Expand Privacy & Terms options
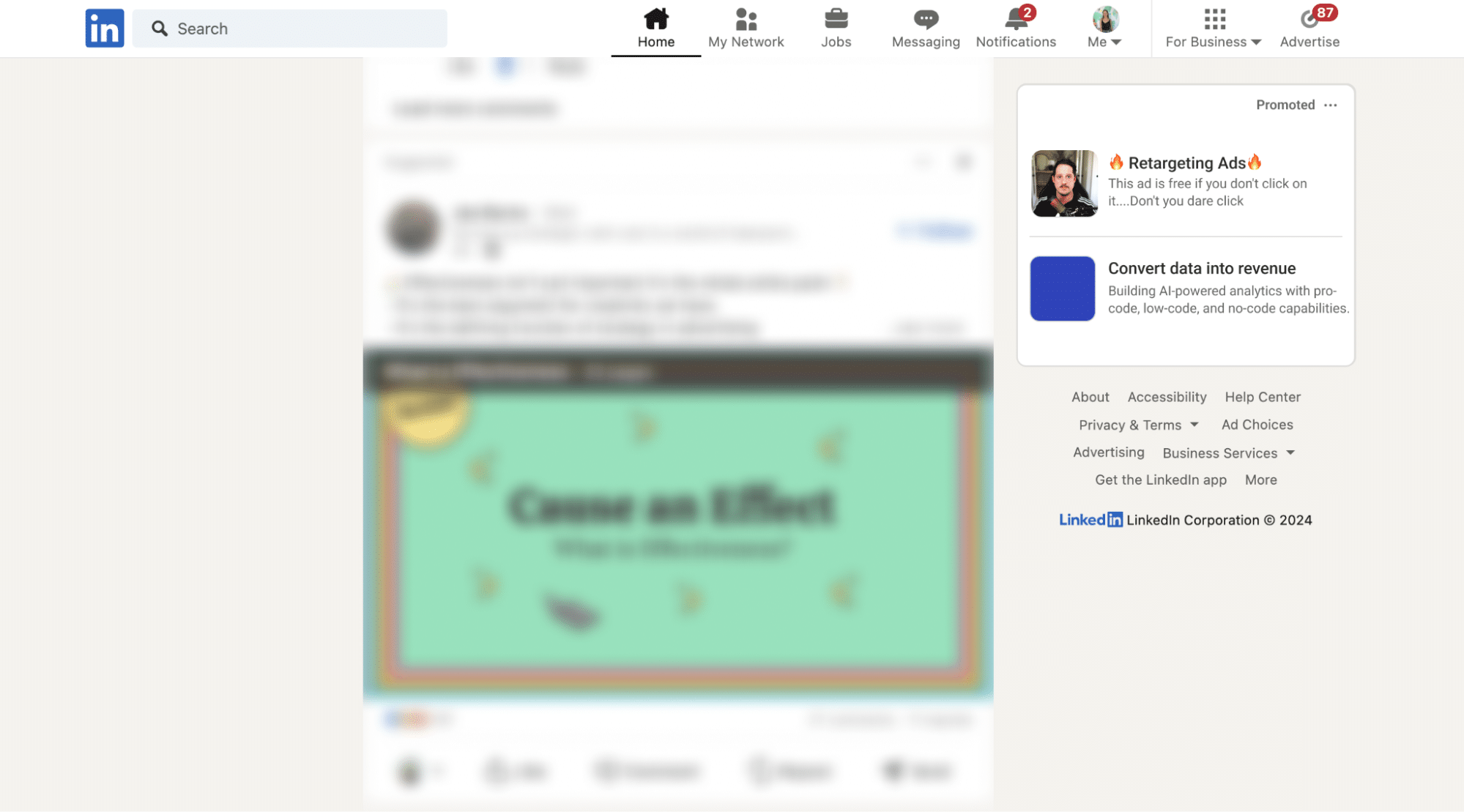 click(1138, 425)
